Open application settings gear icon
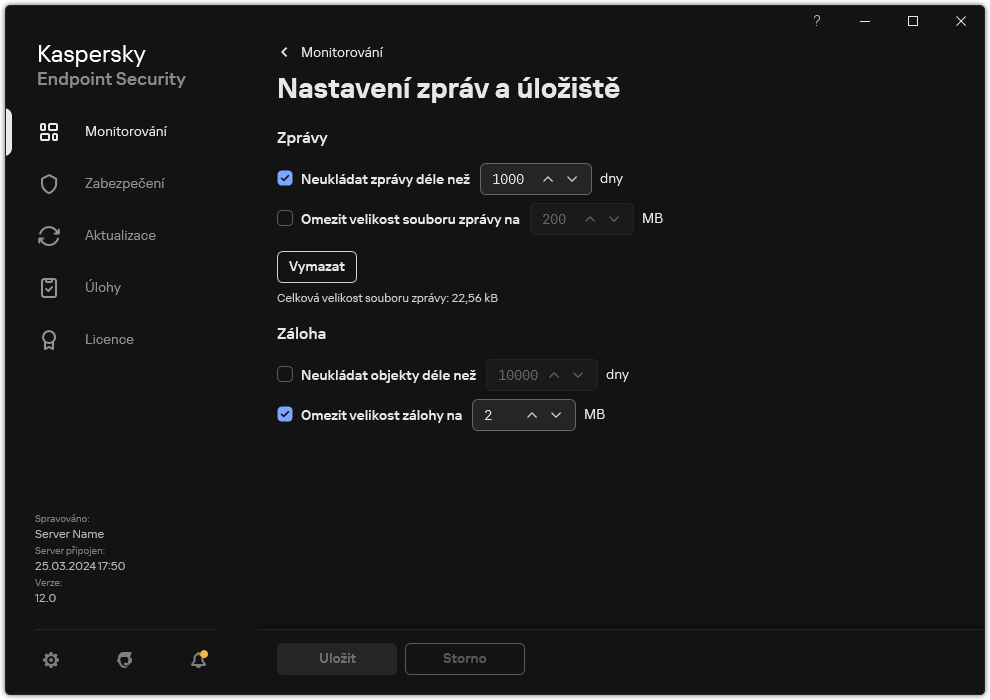This screenshot has height=700, width=990. click(50, 659)
